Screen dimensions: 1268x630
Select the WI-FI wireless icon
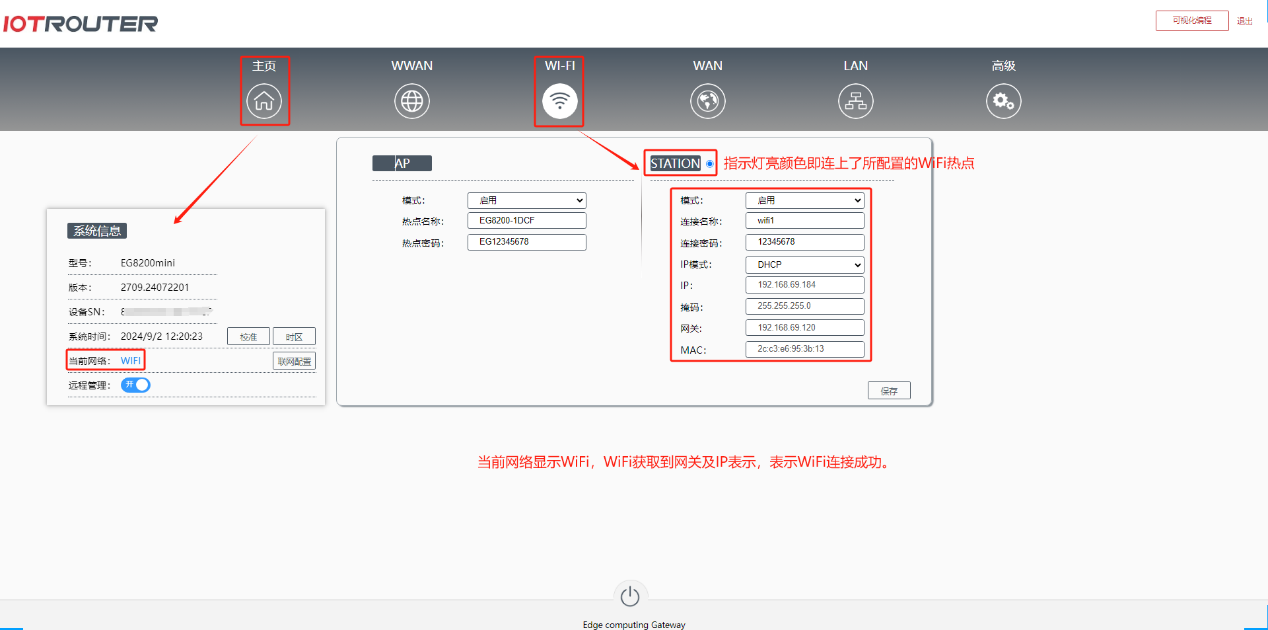pos(559,100)
